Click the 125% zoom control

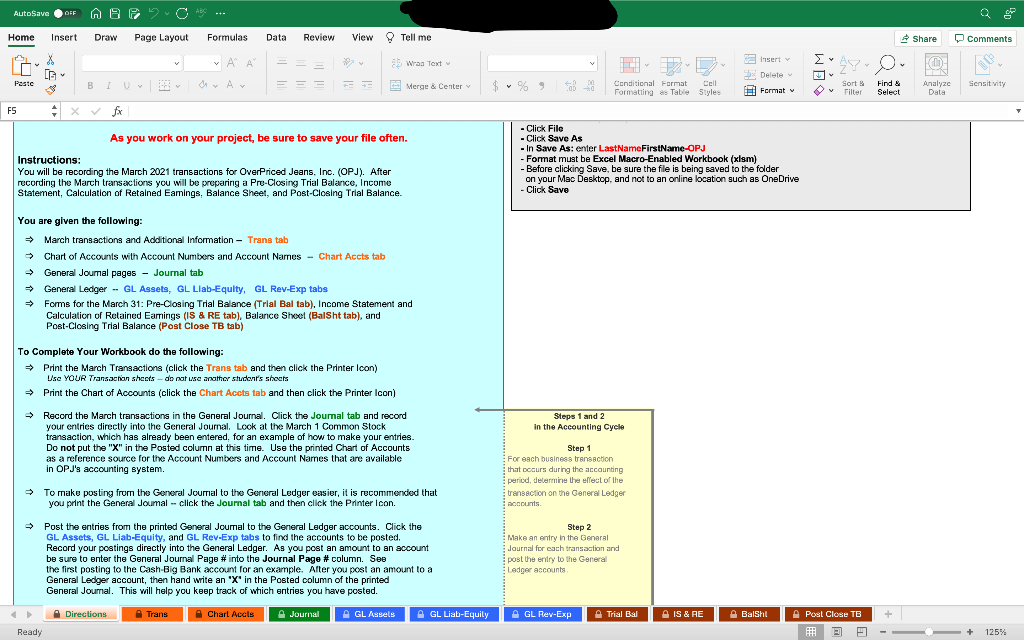[x=1000, y=631]
